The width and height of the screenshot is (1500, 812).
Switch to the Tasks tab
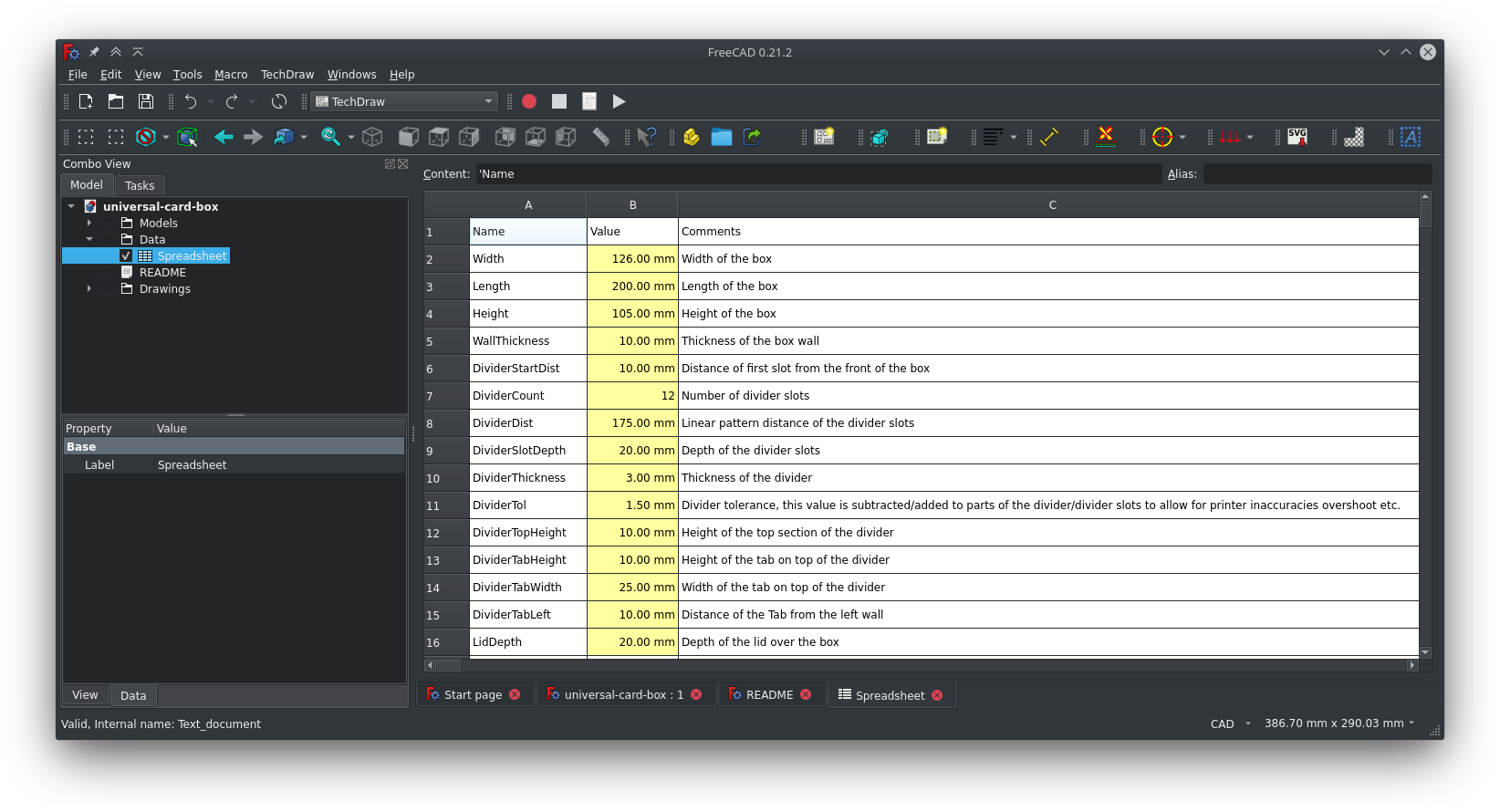pos(140,185)
